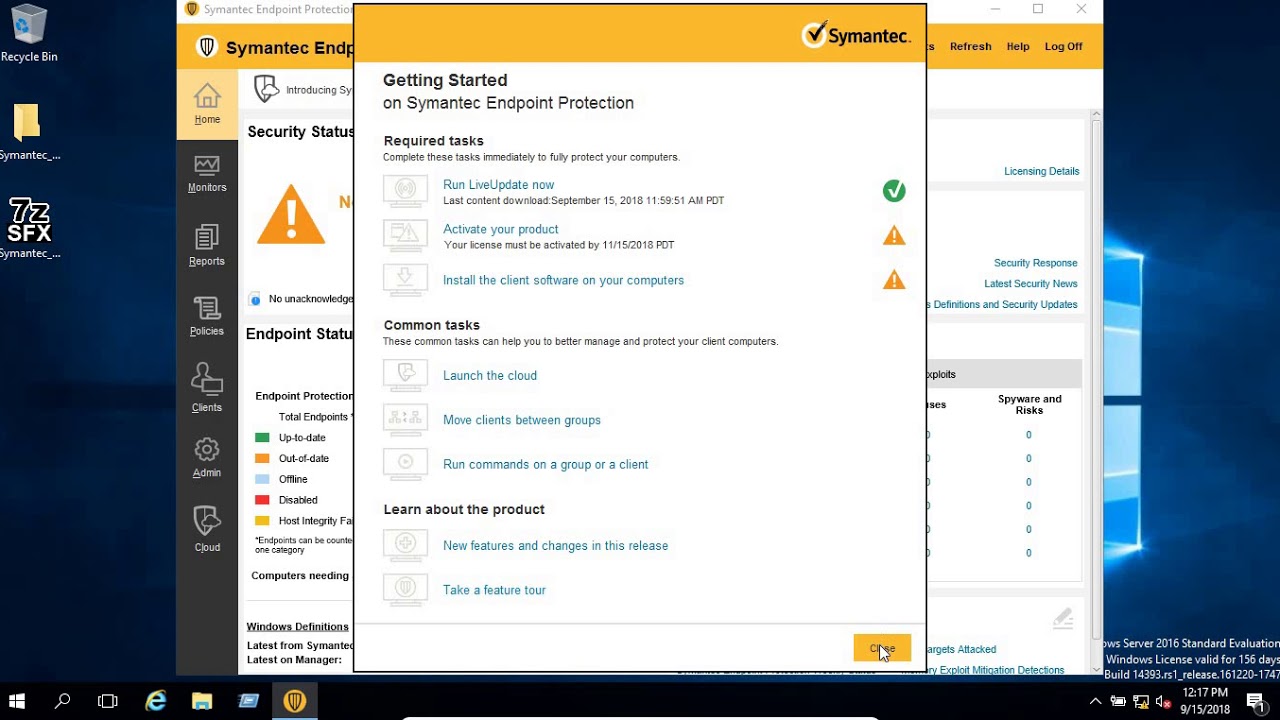The image size is (1280, 720).
Task: Click the New features and changes icon
Action: [405, 545]
